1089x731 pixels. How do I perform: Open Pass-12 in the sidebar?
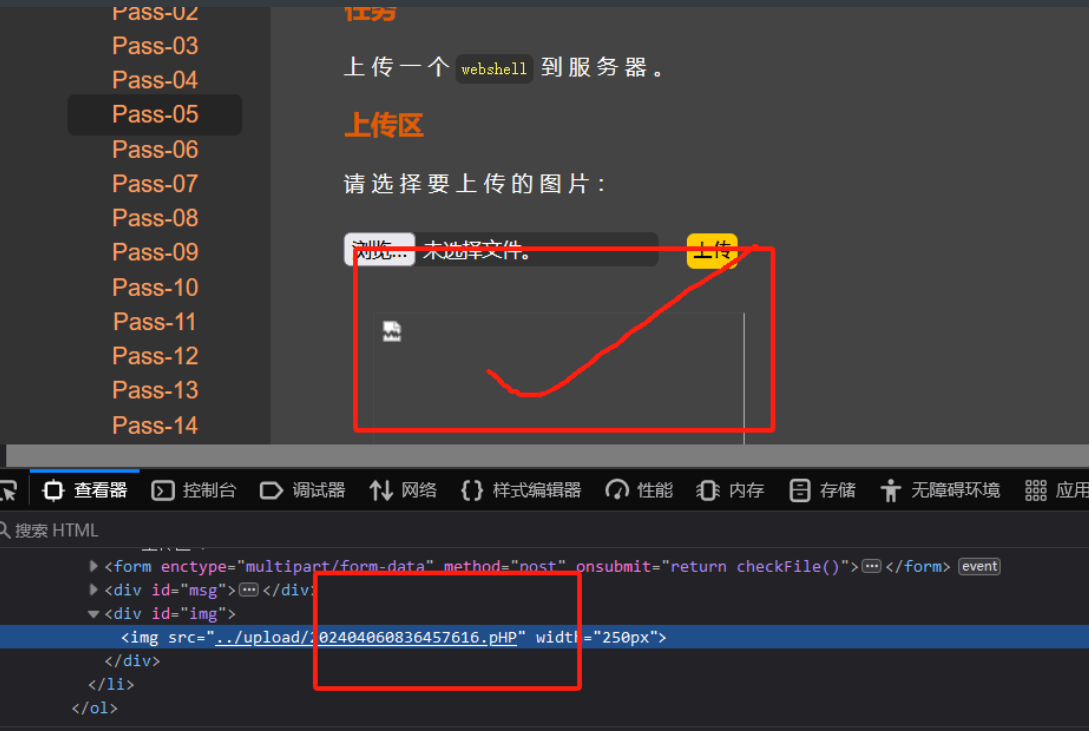pos(155,355)
